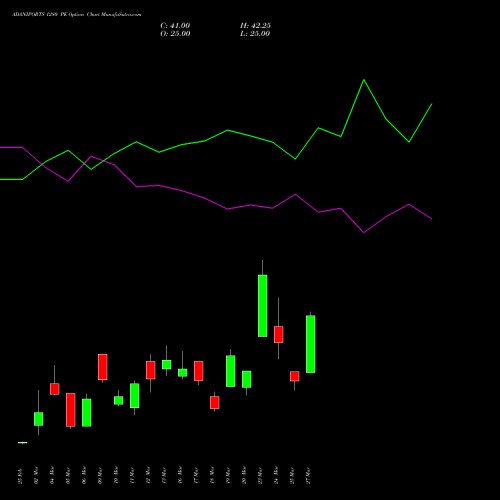The height and width of the screenshot is (500, 500).
Task: Select the close value C: 41.00
Action: (x=175, y=26)
